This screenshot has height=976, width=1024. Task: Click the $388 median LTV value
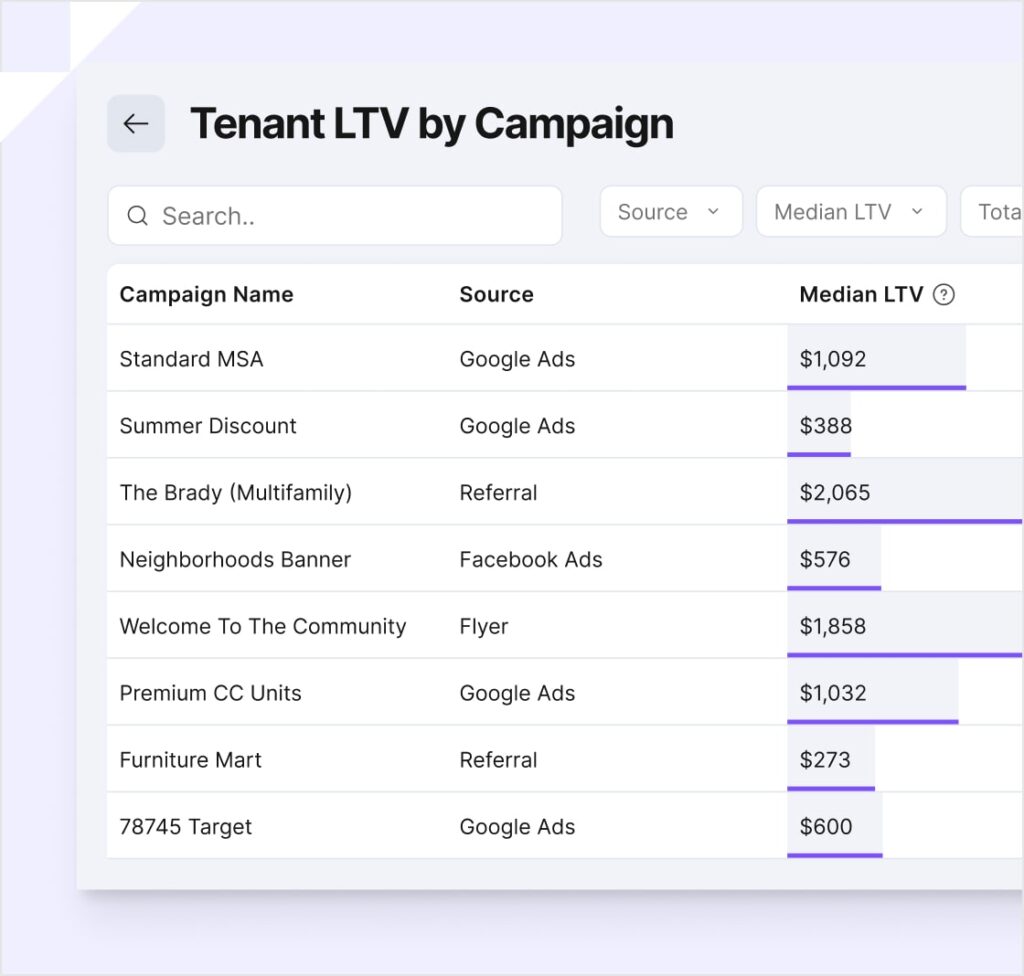(825, 426)
